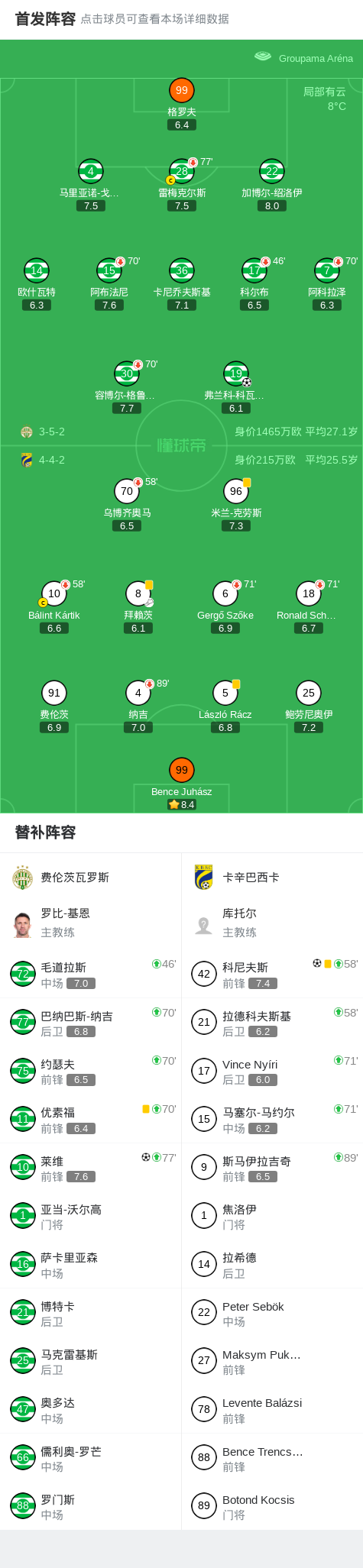363x1568 pixels.
Task: Select 卡尼乔夫斯基 number 36 player icon
Action: 181,270
